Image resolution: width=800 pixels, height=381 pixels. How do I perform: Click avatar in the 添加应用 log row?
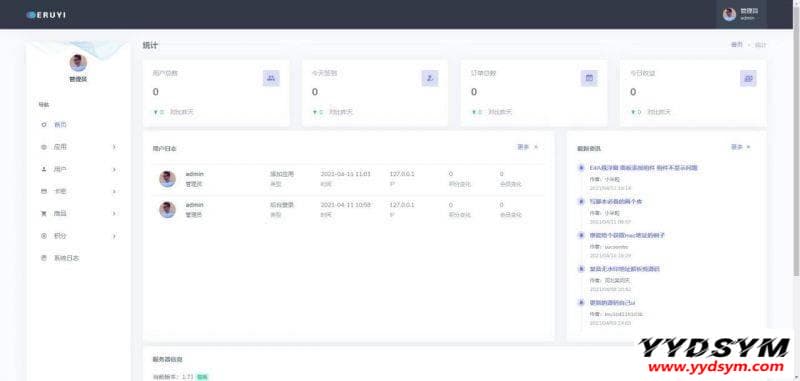click(167, 179)
